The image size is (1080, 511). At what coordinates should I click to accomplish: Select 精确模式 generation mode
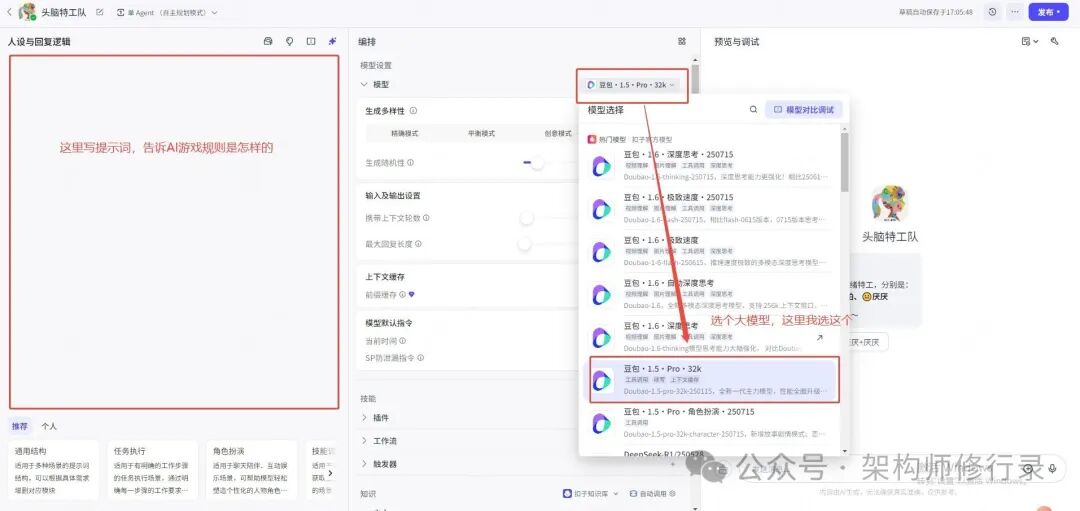point(404,134)
